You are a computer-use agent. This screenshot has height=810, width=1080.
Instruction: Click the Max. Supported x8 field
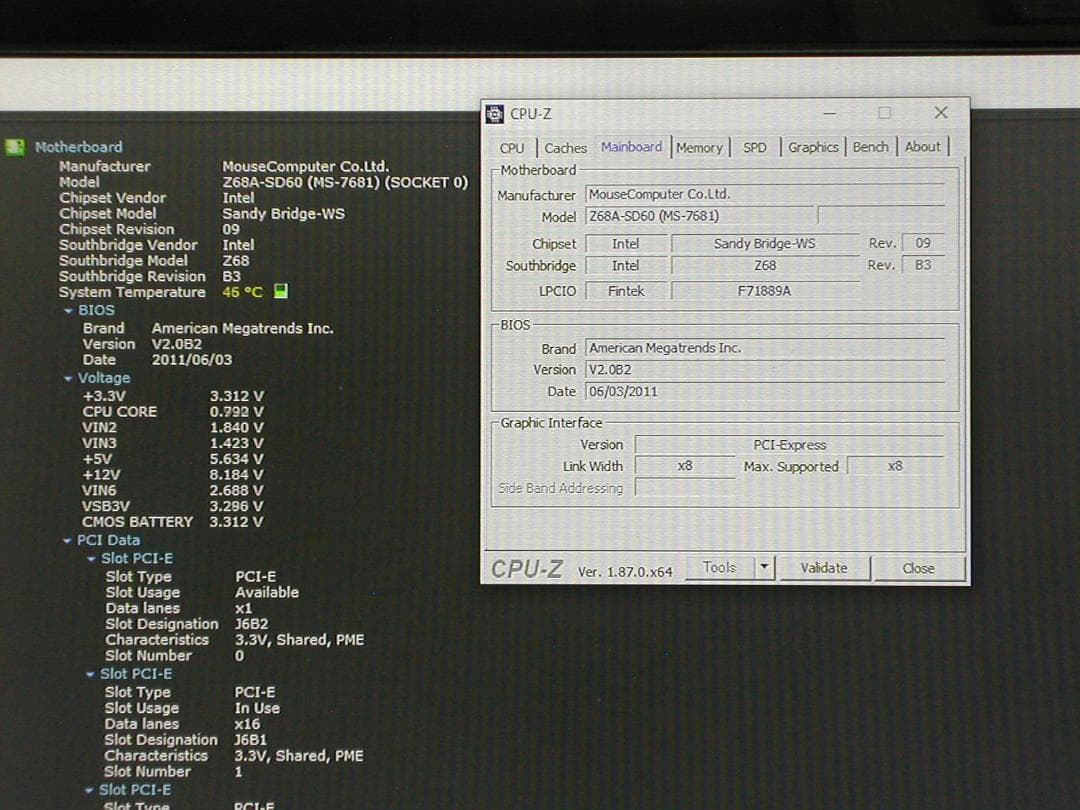[895, 466]
